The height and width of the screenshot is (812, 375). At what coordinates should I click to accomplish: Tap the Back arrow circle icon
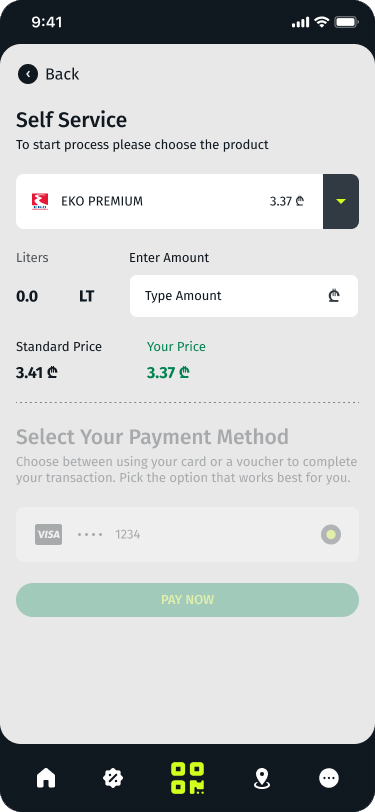coord(28,74)
